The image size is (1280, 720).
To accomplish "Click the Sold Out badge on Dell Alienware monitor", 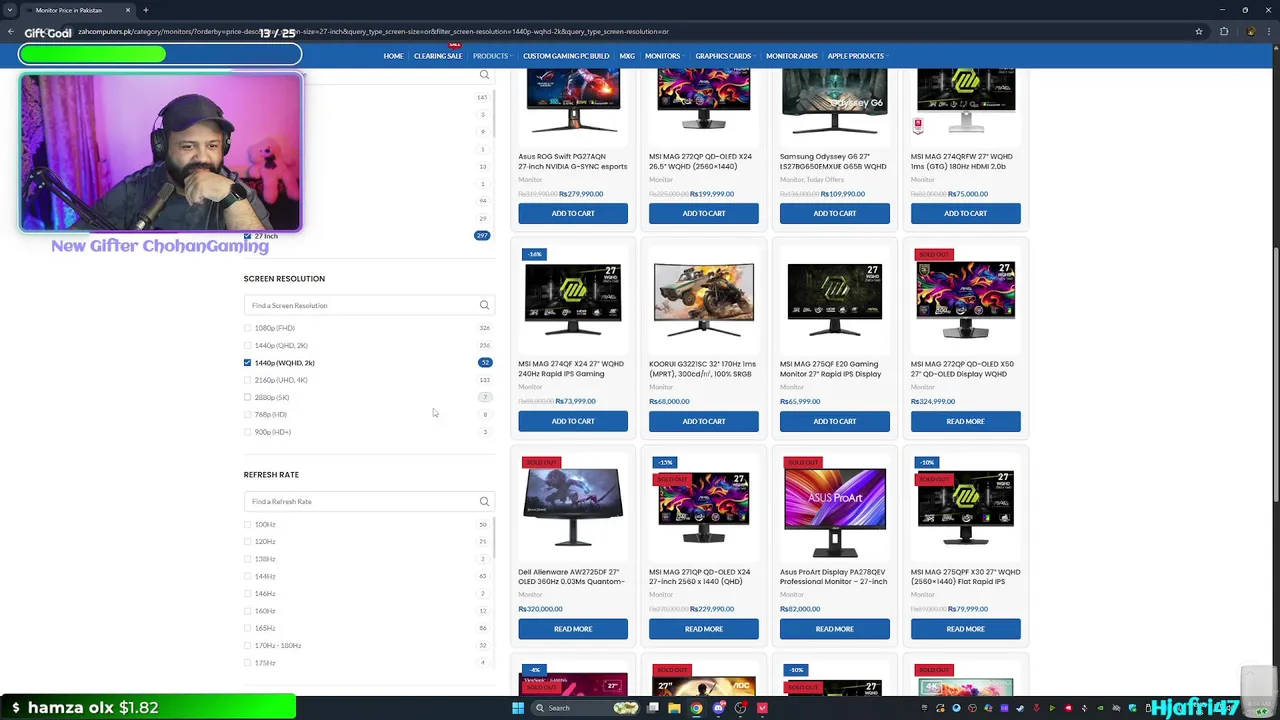I will tap(541, 462).
